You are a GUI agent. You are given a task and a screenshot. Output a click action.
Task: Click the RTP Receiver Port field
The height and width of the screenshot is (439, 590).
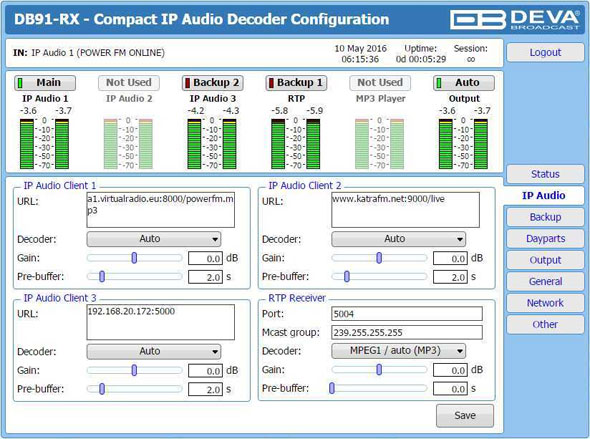407,314
